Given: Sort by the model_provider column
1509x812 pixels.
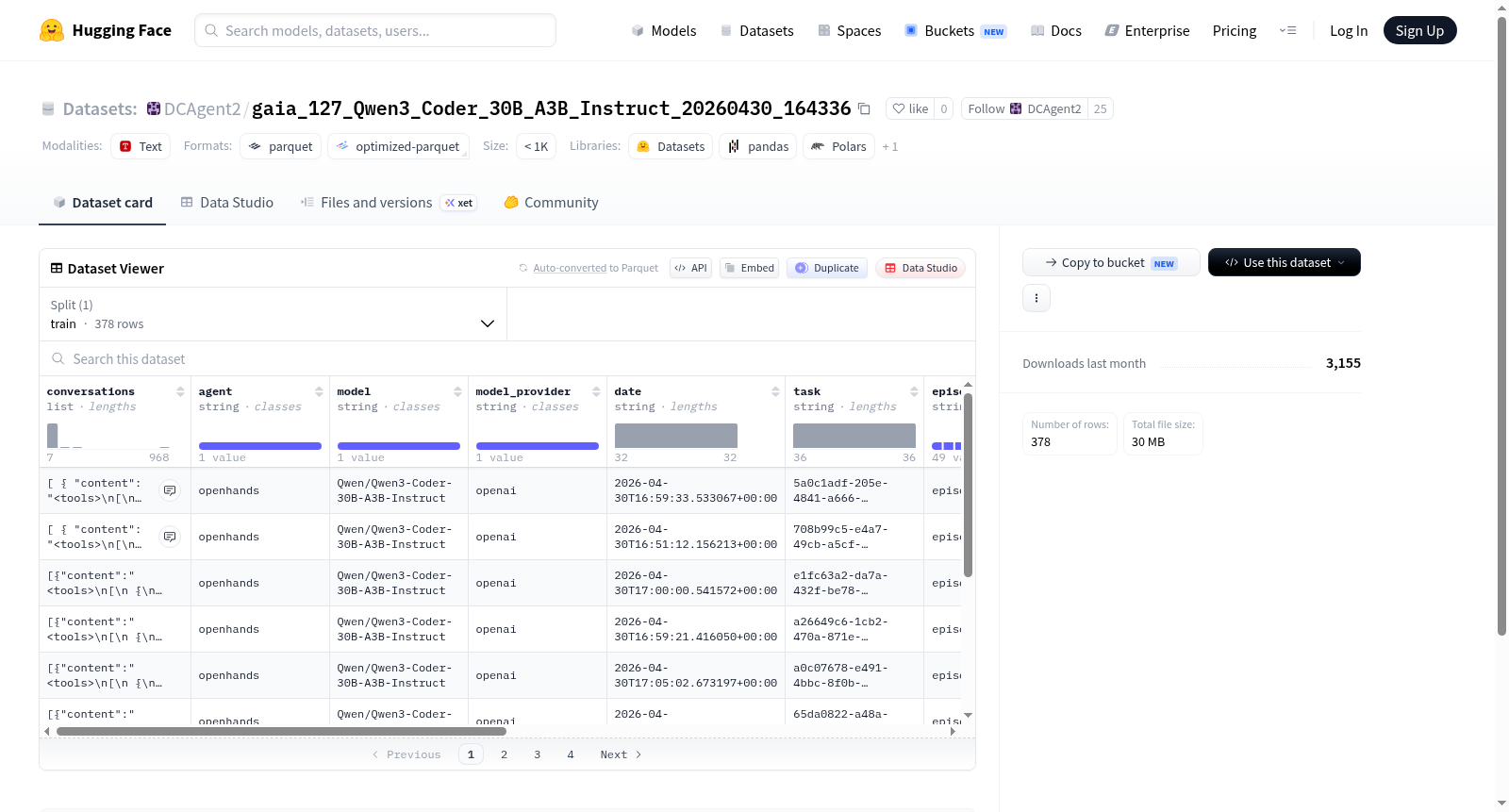Looking at the screenshot, I should pos(596,391).
